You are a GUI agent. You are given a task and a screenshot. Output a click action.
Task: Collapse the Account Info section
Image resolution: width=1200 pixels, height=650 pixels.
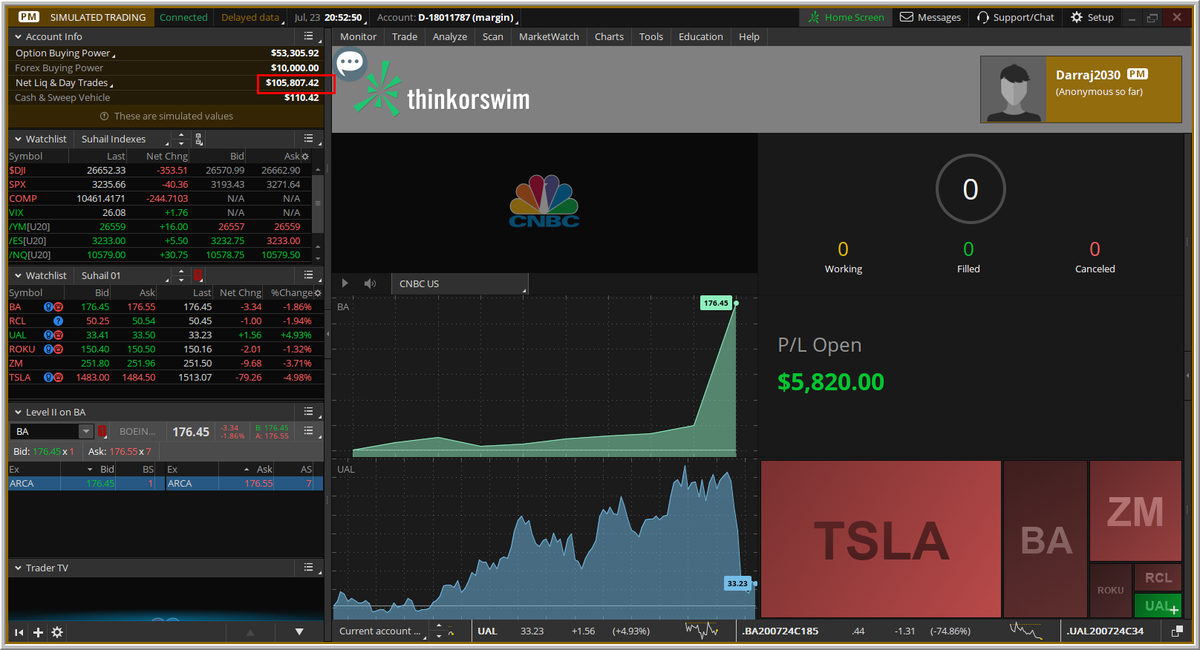click(x=18, y=37)
